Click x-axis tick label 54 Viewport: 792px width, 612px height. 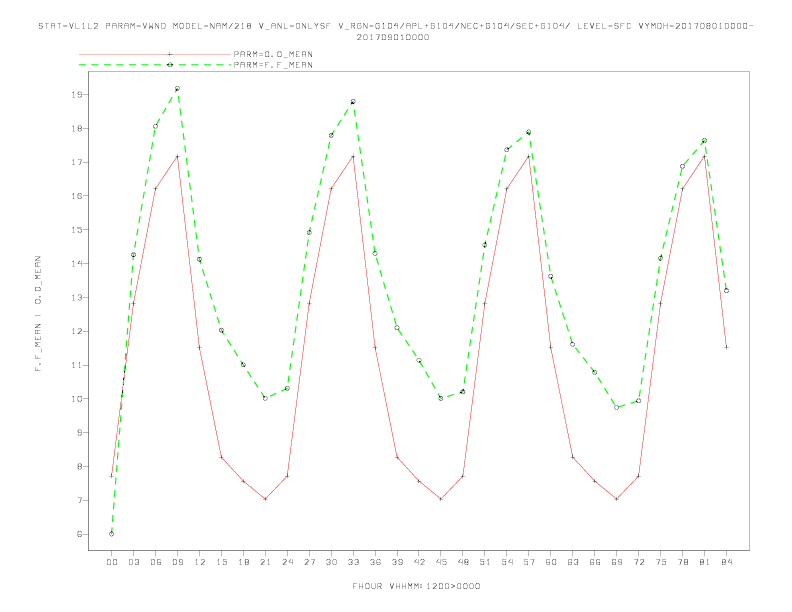507,562
